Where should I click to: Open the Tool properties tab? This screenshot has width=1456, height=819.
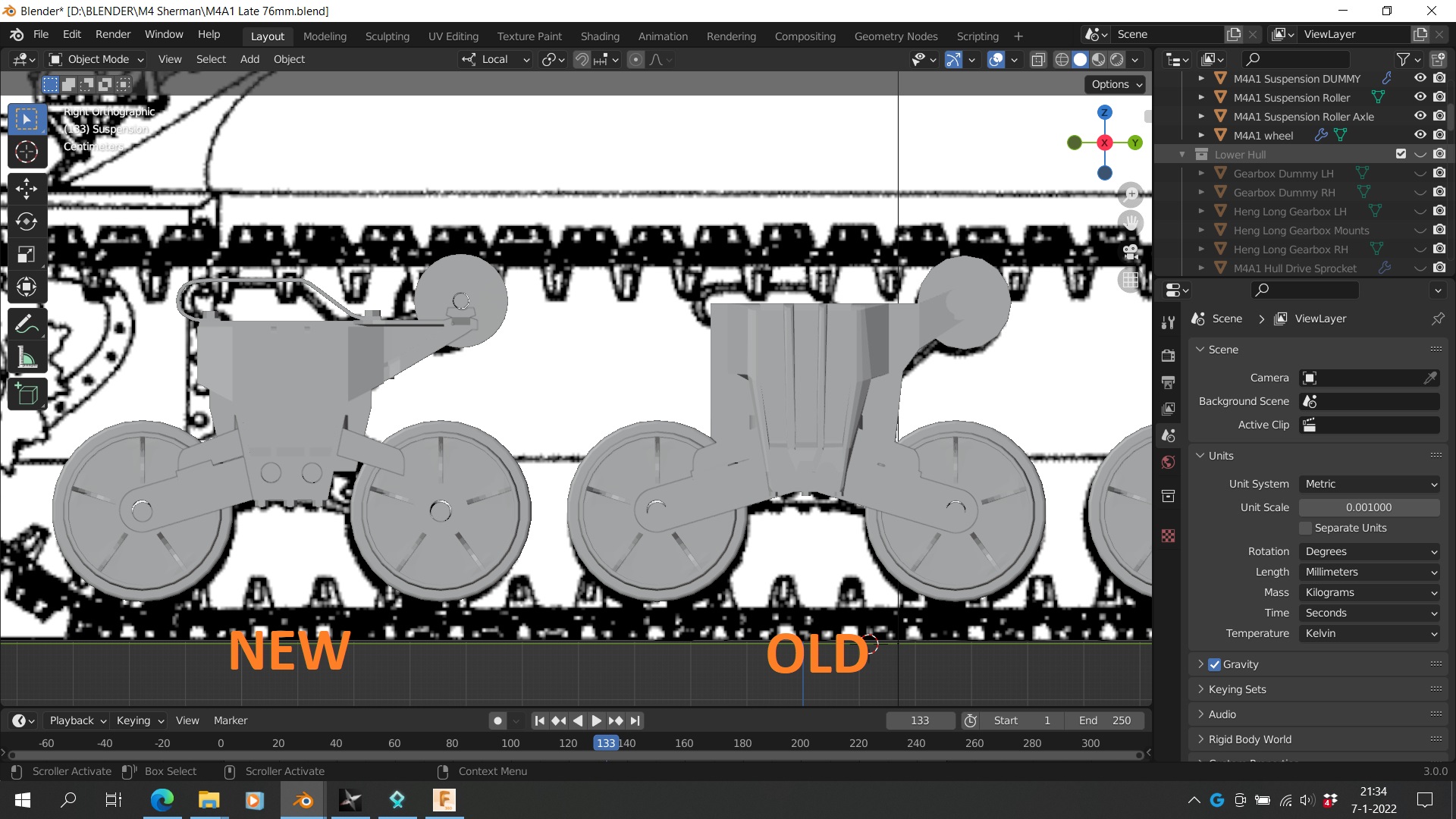1168,323
